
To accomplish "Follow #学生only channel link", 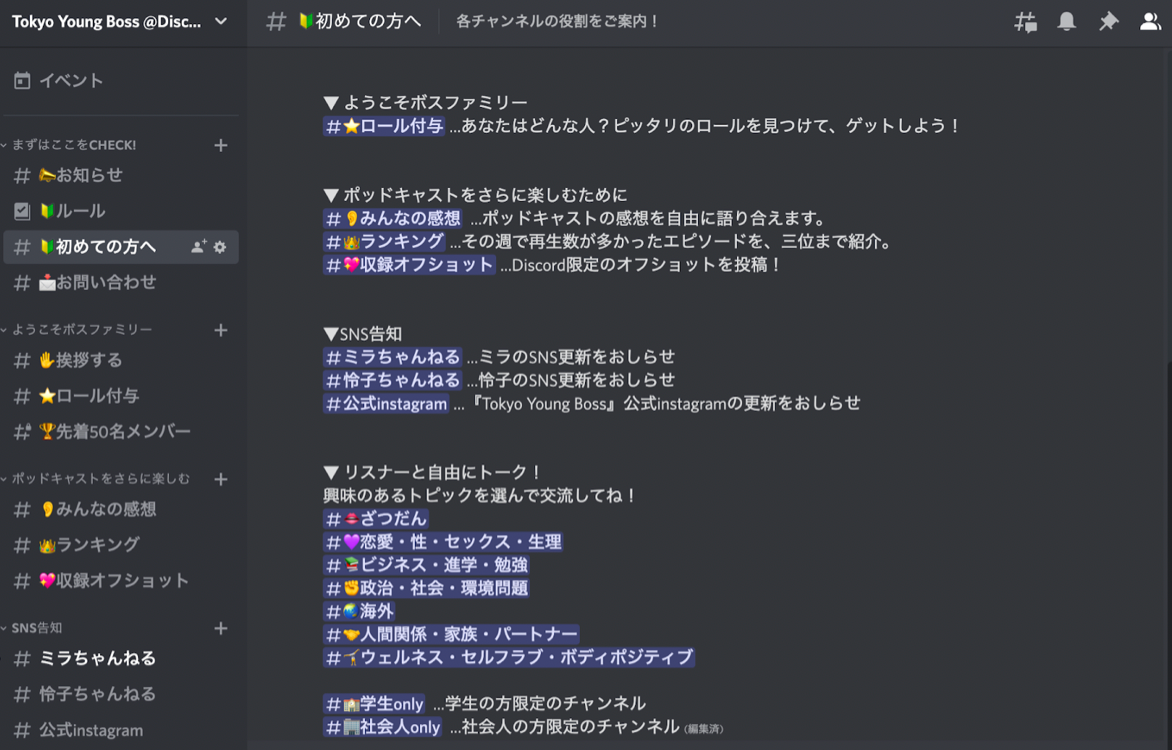I will click(x=374, y=704).
